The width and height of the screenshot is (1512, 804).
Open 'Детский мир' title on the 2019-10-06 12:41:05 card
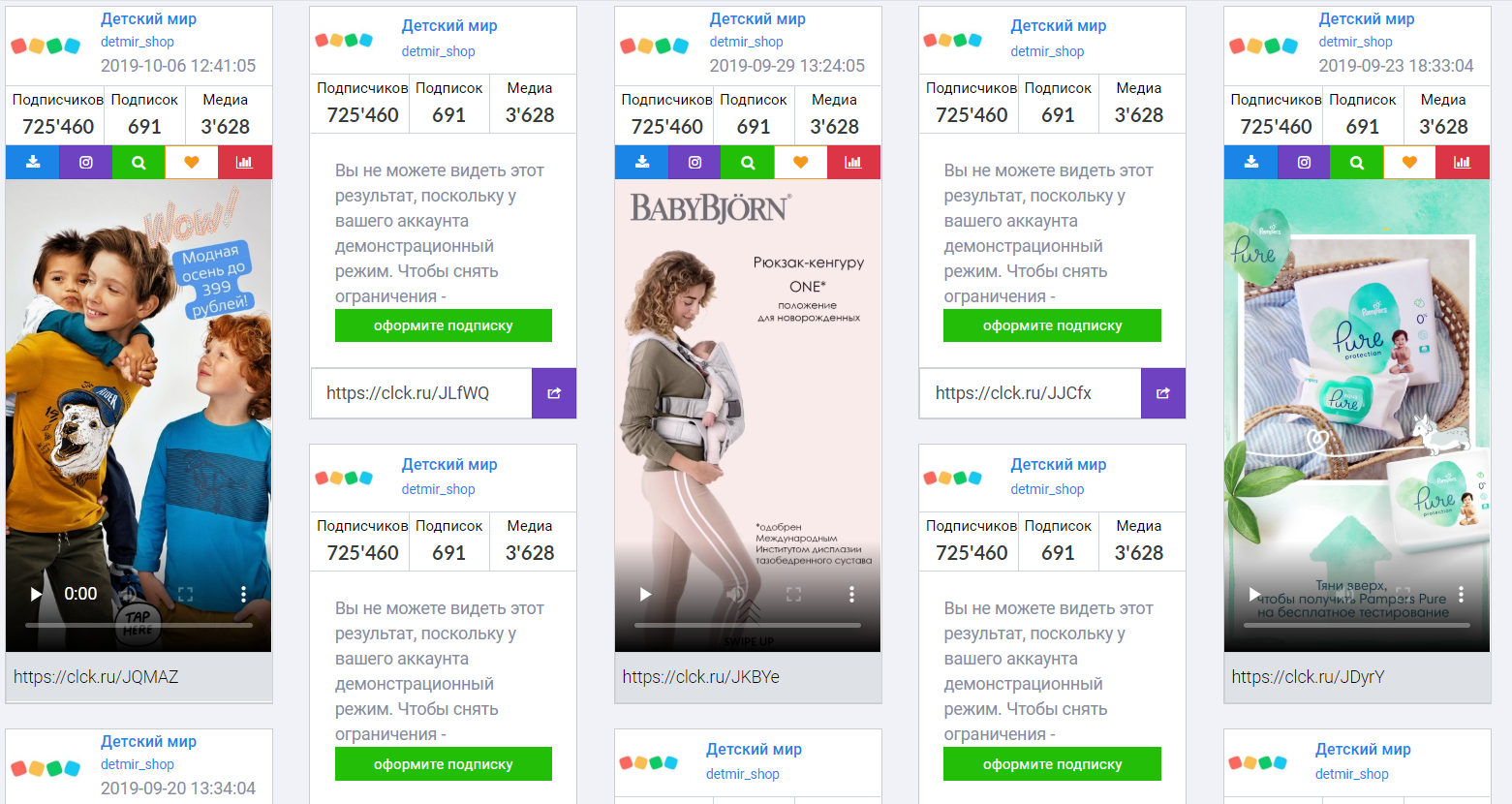click(149, 18)
